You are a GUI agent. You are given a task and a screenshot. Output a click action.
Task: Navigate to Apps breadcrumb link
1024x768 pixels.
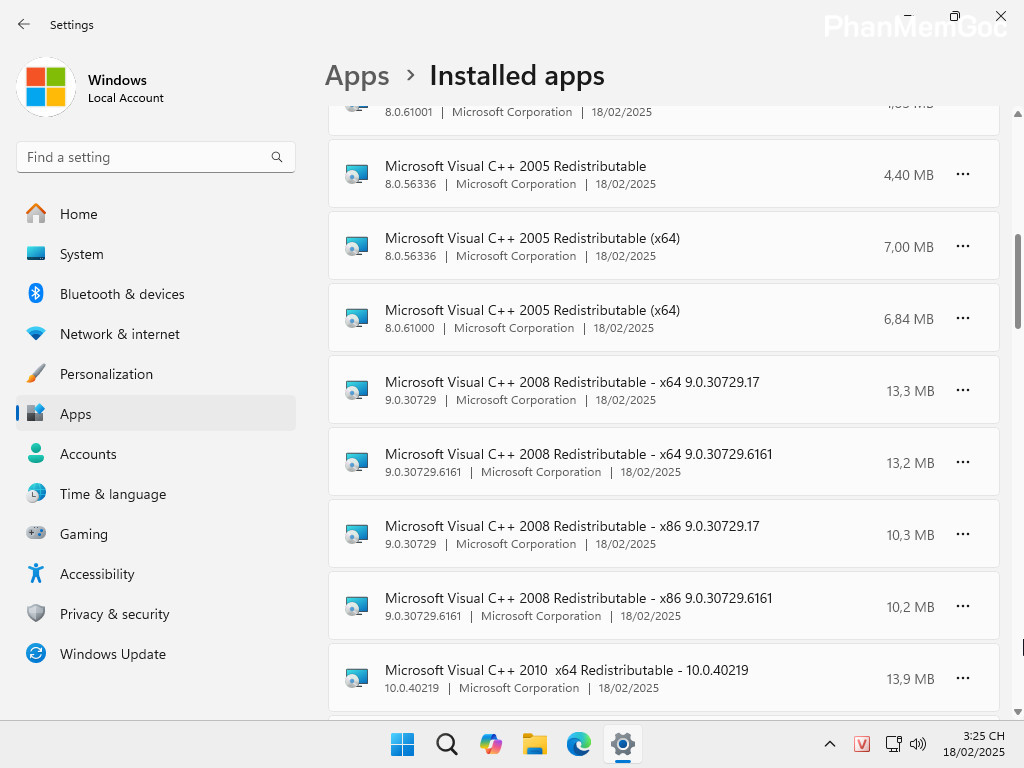(x=357, y=76)
